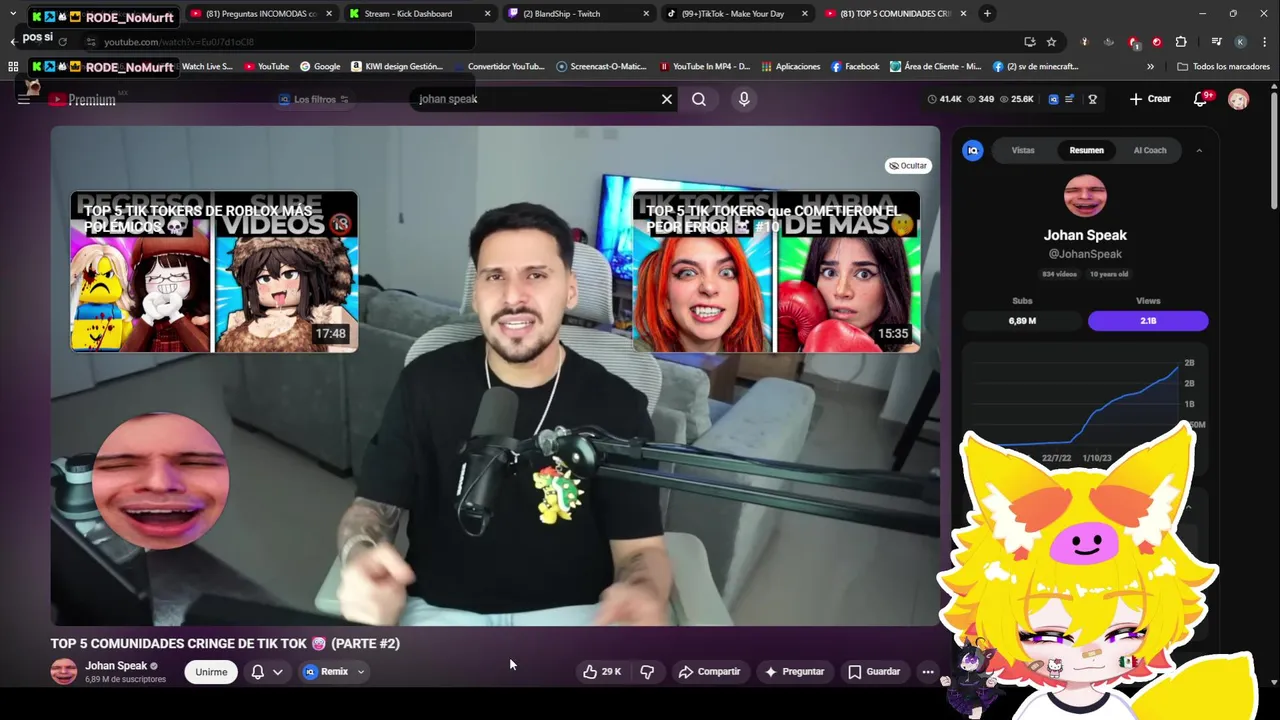The height and width of the screenshot is (720, 1280).
Task: Open the Google bookmark
Action: 320,67
